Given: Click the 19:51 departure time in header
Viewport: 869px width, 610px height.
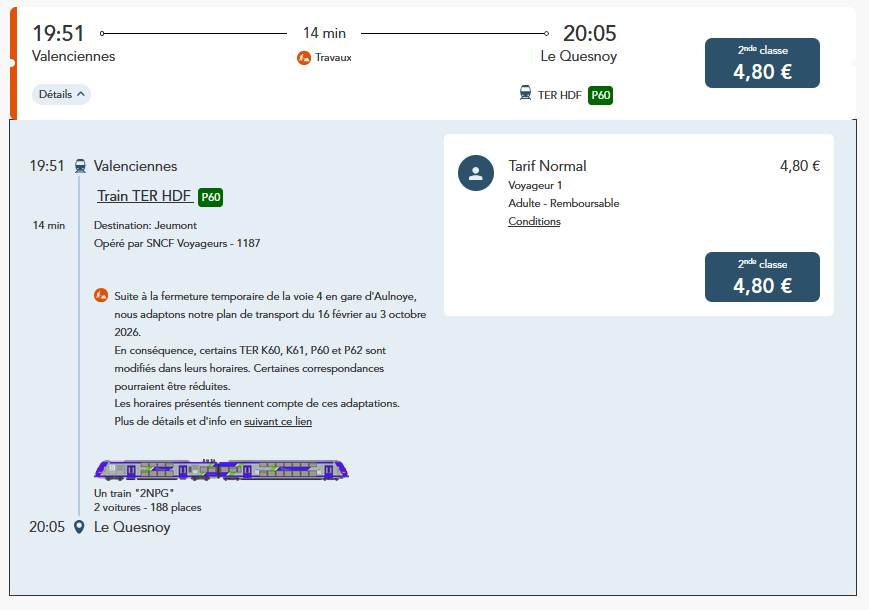Looking at the screenshot, I should pyautogui.click(x=58, y=33).
